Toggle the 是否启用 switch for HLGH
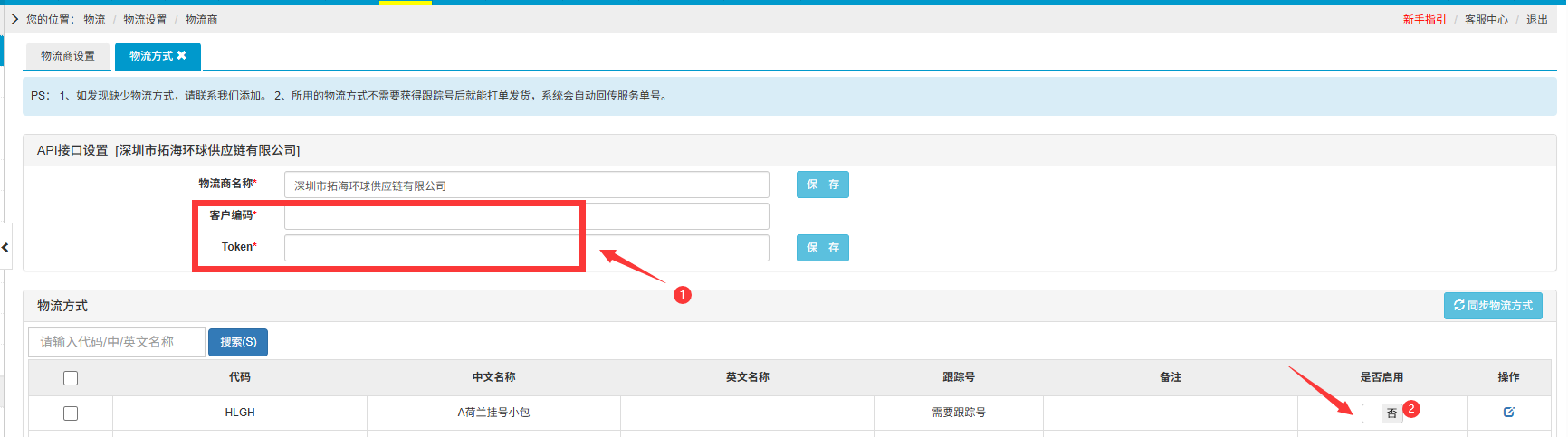This screenshot has height=437, width=1568. pyautogui.click(x=1382, y=413)
